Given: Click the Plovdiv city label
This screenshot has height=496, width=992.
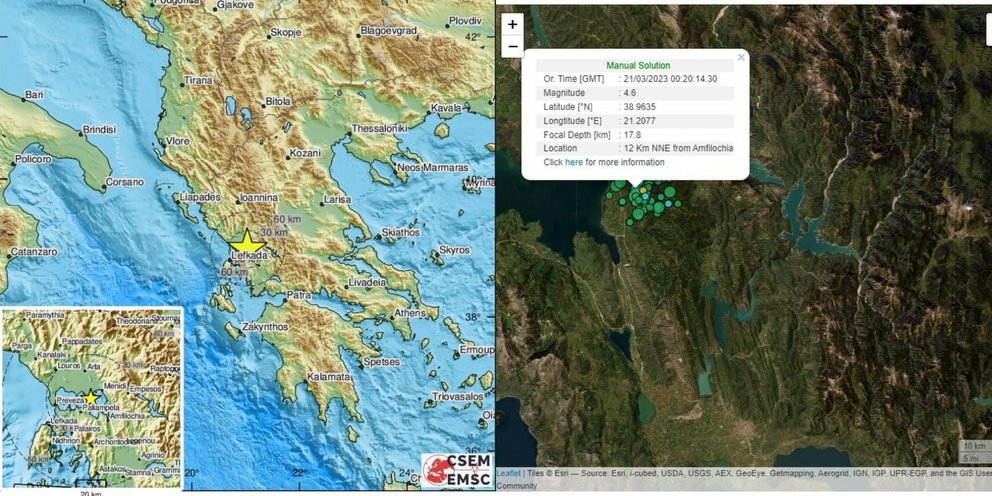Looking at the screenshot, I should 465,21.
